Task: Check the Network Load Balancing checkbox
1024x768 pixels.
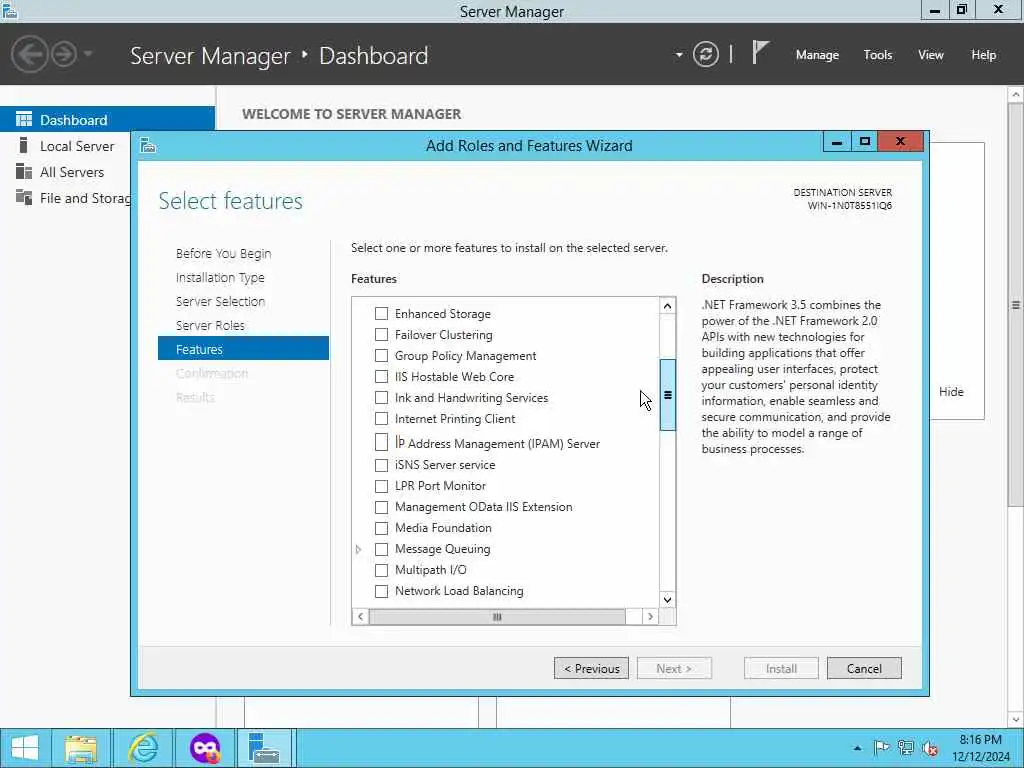Action: pos(381,591)
